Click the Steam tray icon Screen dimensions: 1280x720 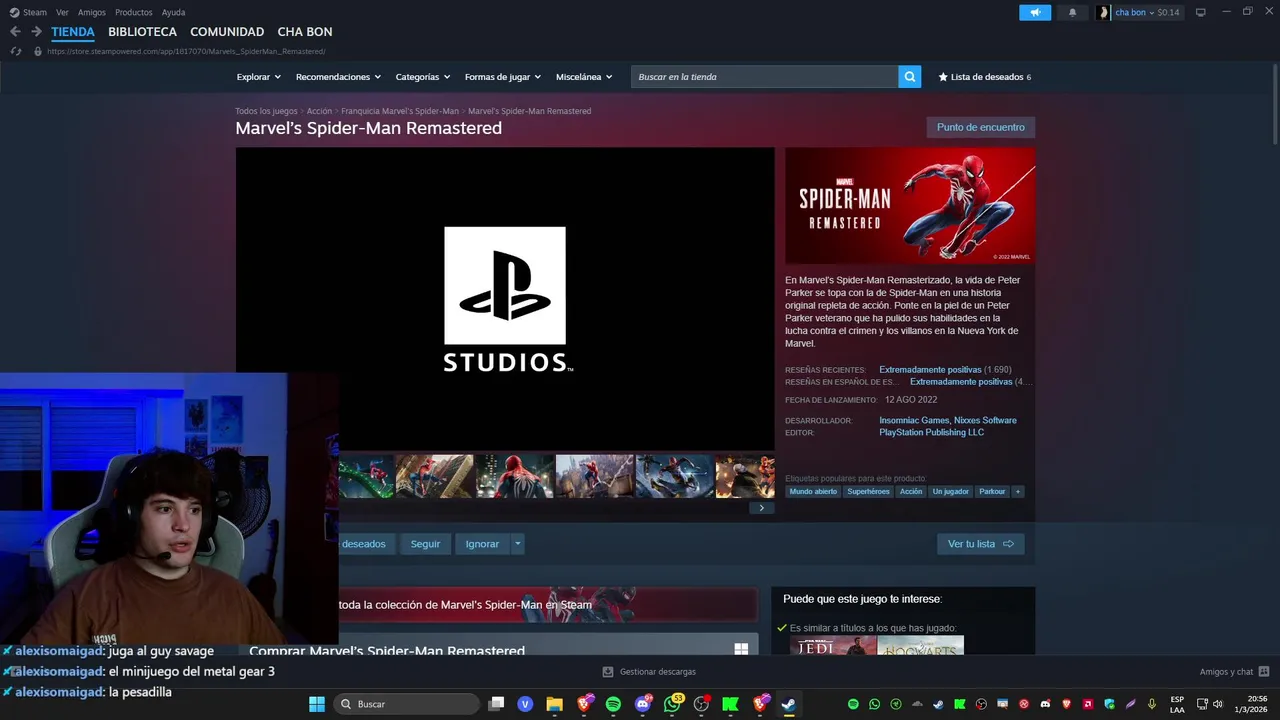click(x=938, y=704)
